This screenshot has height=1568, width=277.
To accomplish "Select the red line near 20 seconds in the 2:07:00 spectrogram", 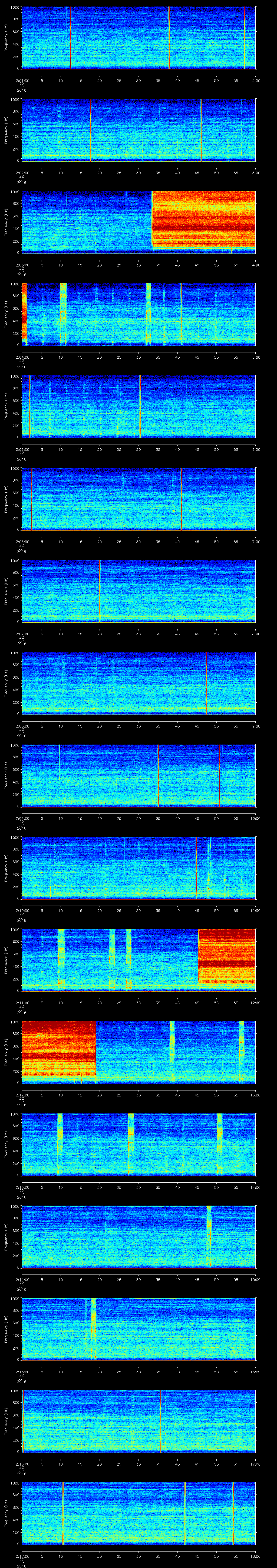I will click(x=100, y=590).
